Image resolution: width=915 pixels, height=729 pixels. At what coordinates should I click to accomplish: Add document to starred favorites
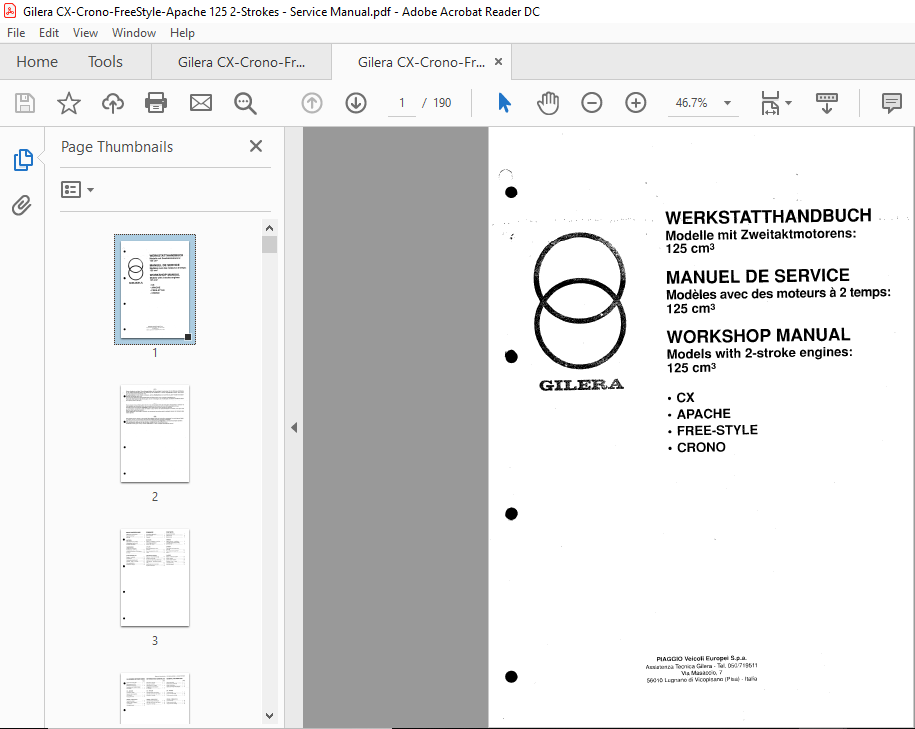click(68, 103)
